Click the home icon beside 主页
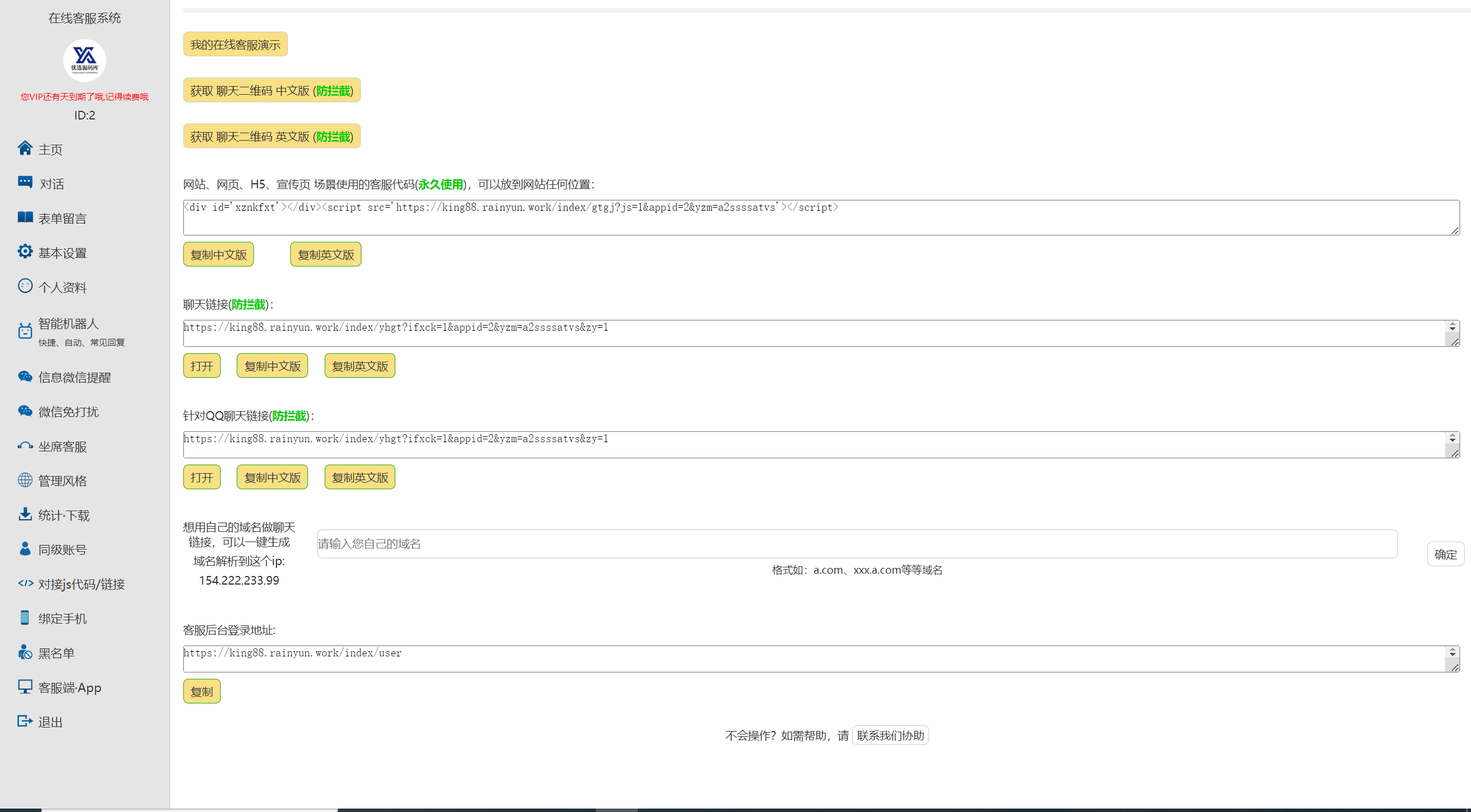The width and height of the screenshot is (1471, 812). [25, 148]
